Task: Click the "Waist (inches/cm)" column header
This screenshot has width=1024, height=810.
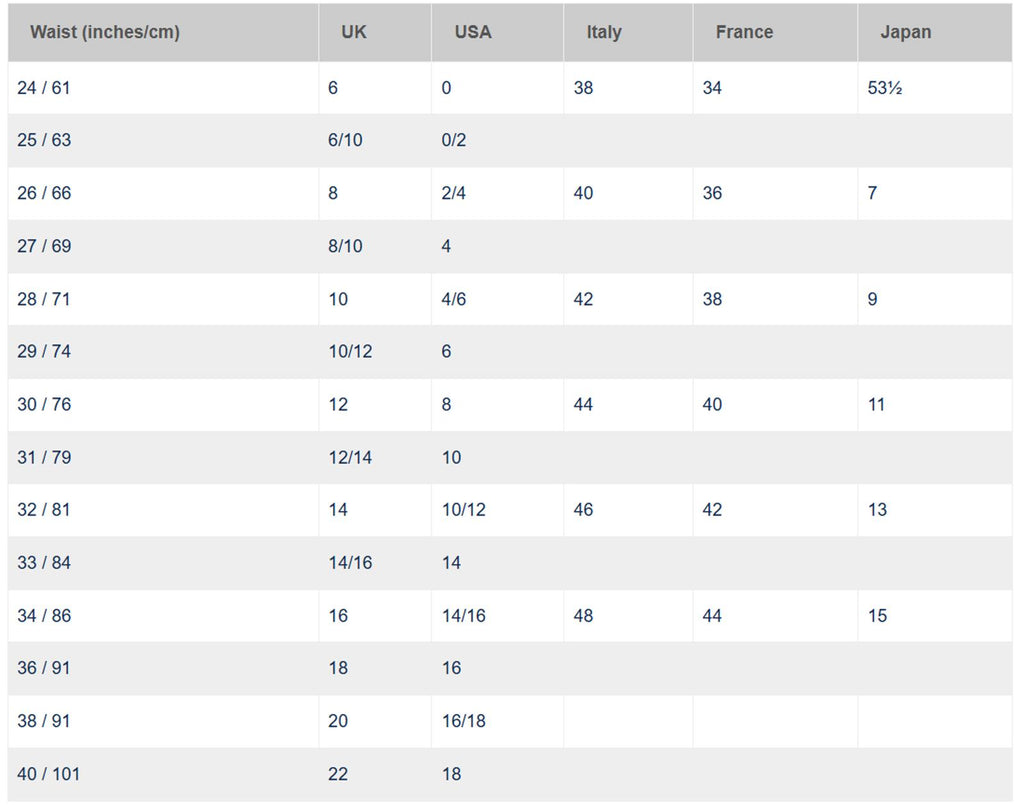Action: pyautogui.click(x=105, y=32)
